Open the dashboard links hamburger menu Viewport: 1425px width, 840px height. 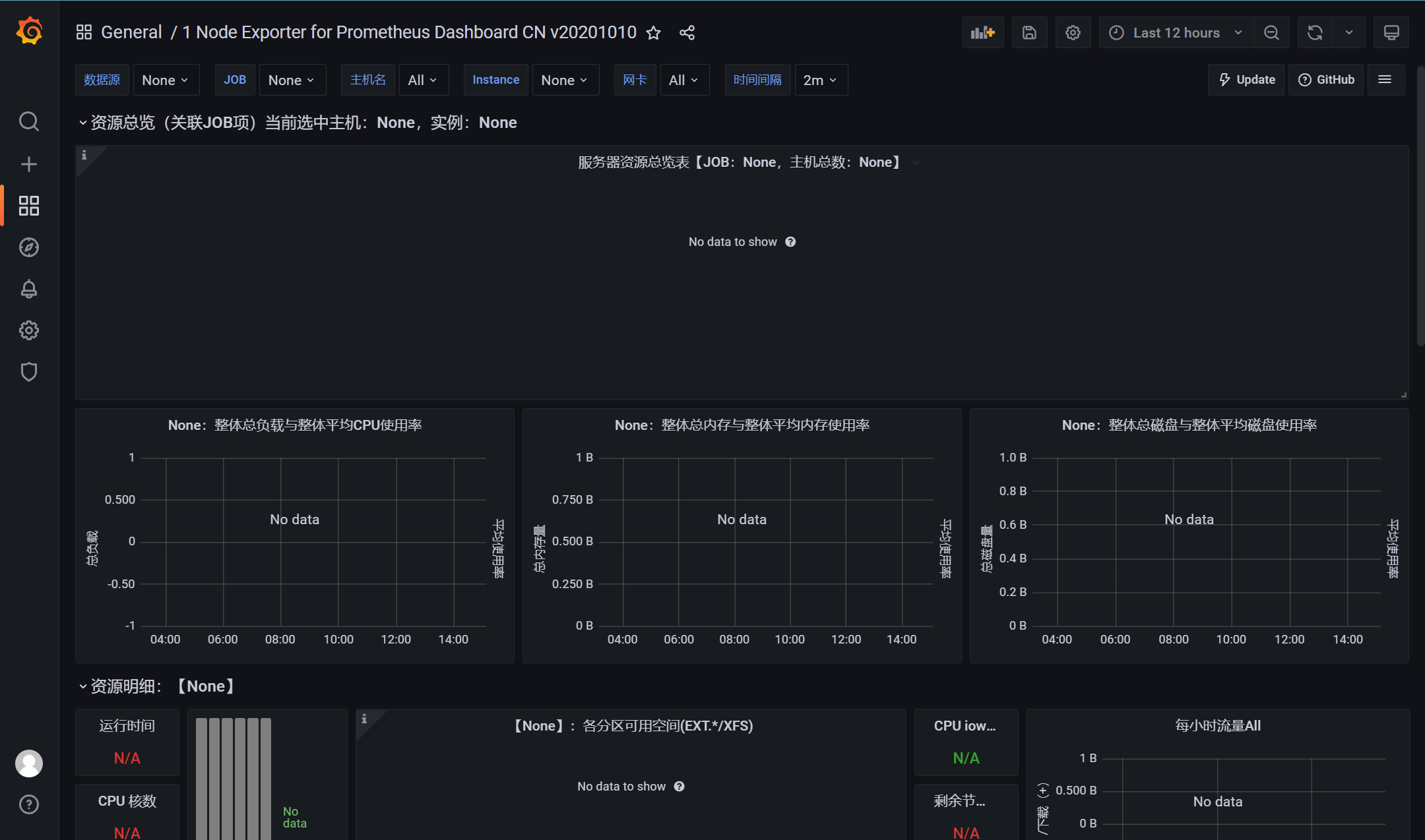tap(1385, 80)
